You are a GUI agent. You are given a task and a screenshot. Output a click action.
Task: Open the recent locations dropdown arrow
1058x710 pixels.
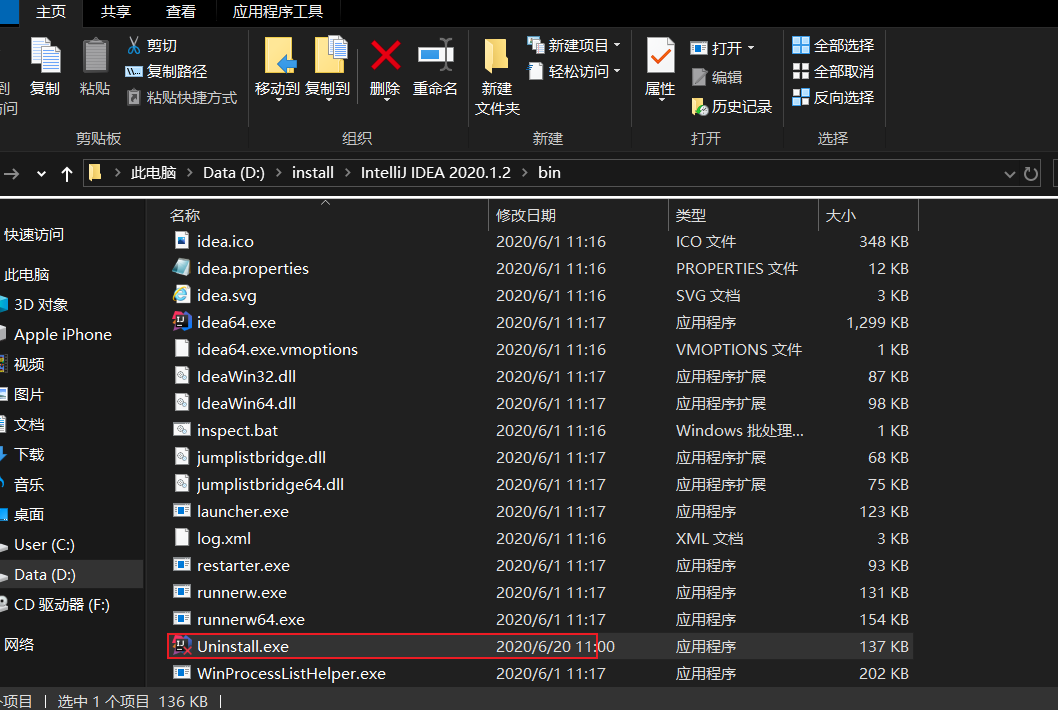[x=41, y=174]
